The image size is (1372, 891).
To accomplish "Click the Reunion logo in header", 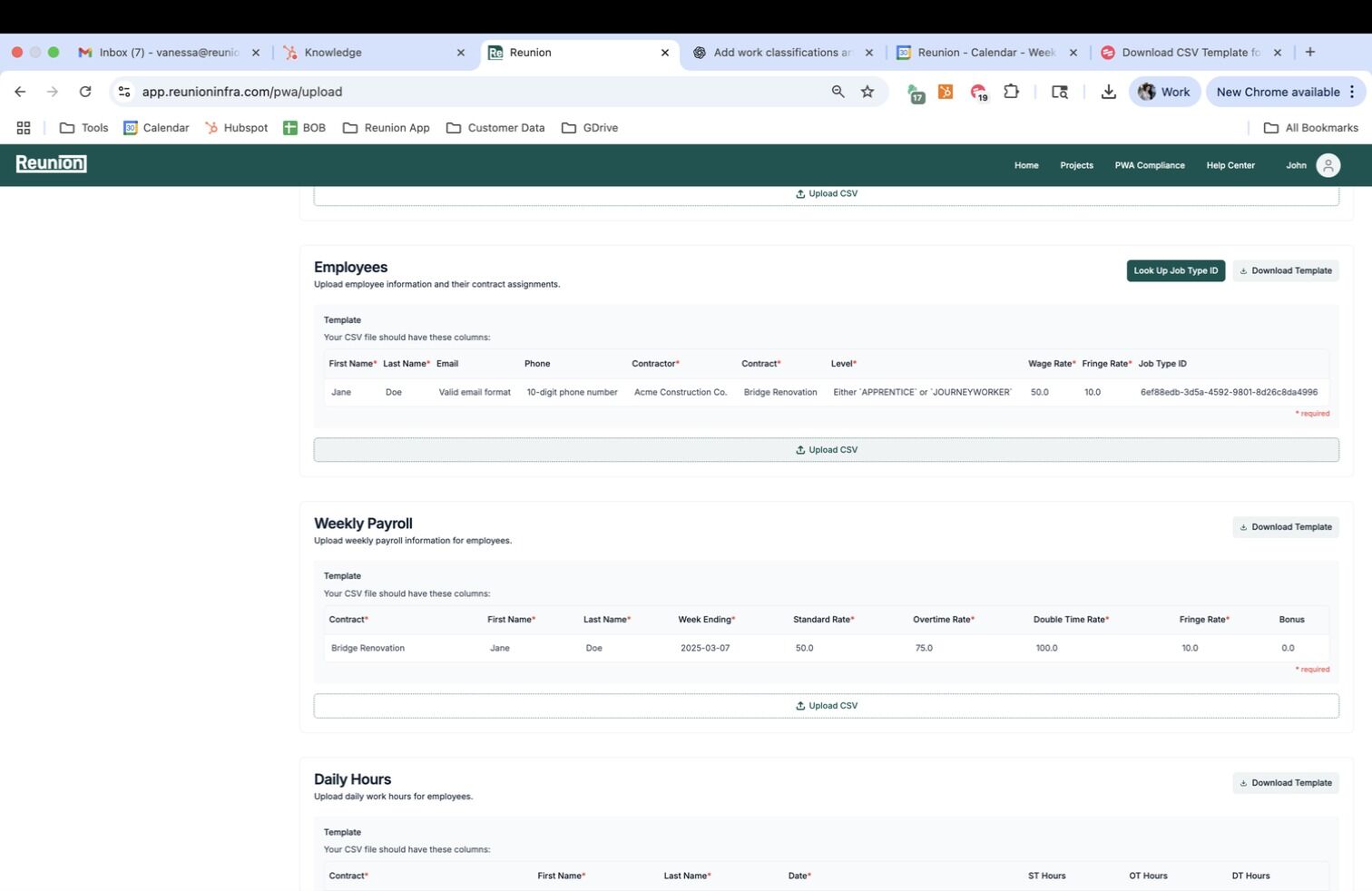I will coord(52,163).
